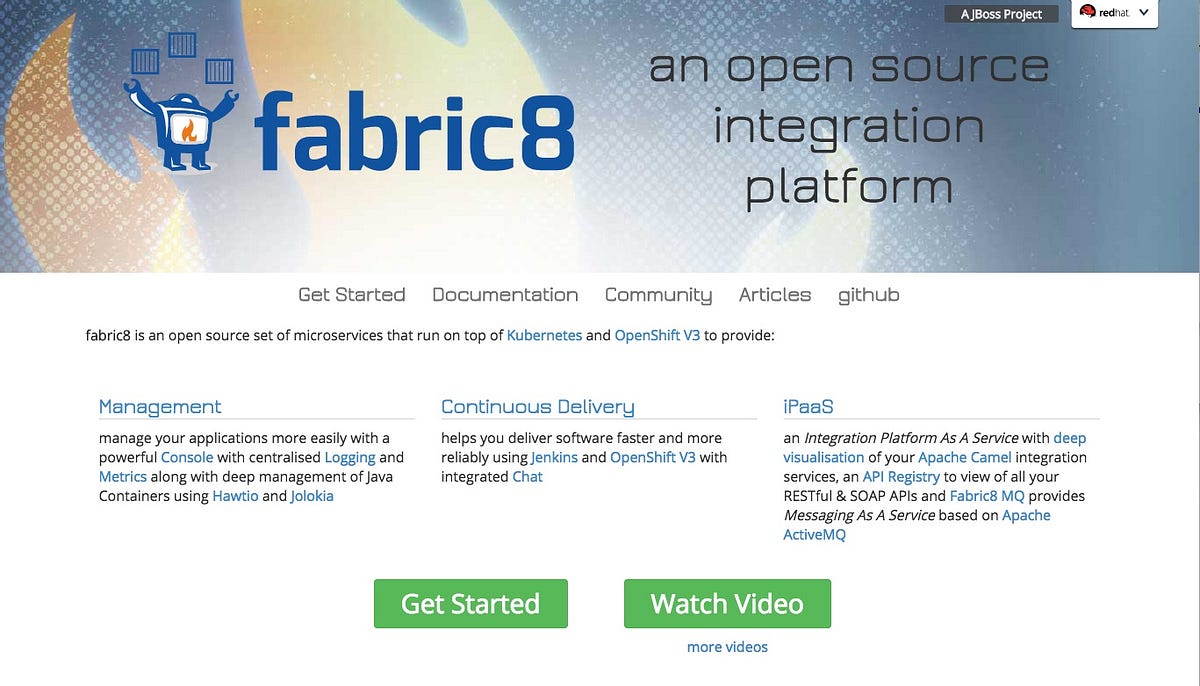Screen dimensions: 1200x686
Task: Go to the Community menu item
Action: pyautogui.click(x=658, y=295)
